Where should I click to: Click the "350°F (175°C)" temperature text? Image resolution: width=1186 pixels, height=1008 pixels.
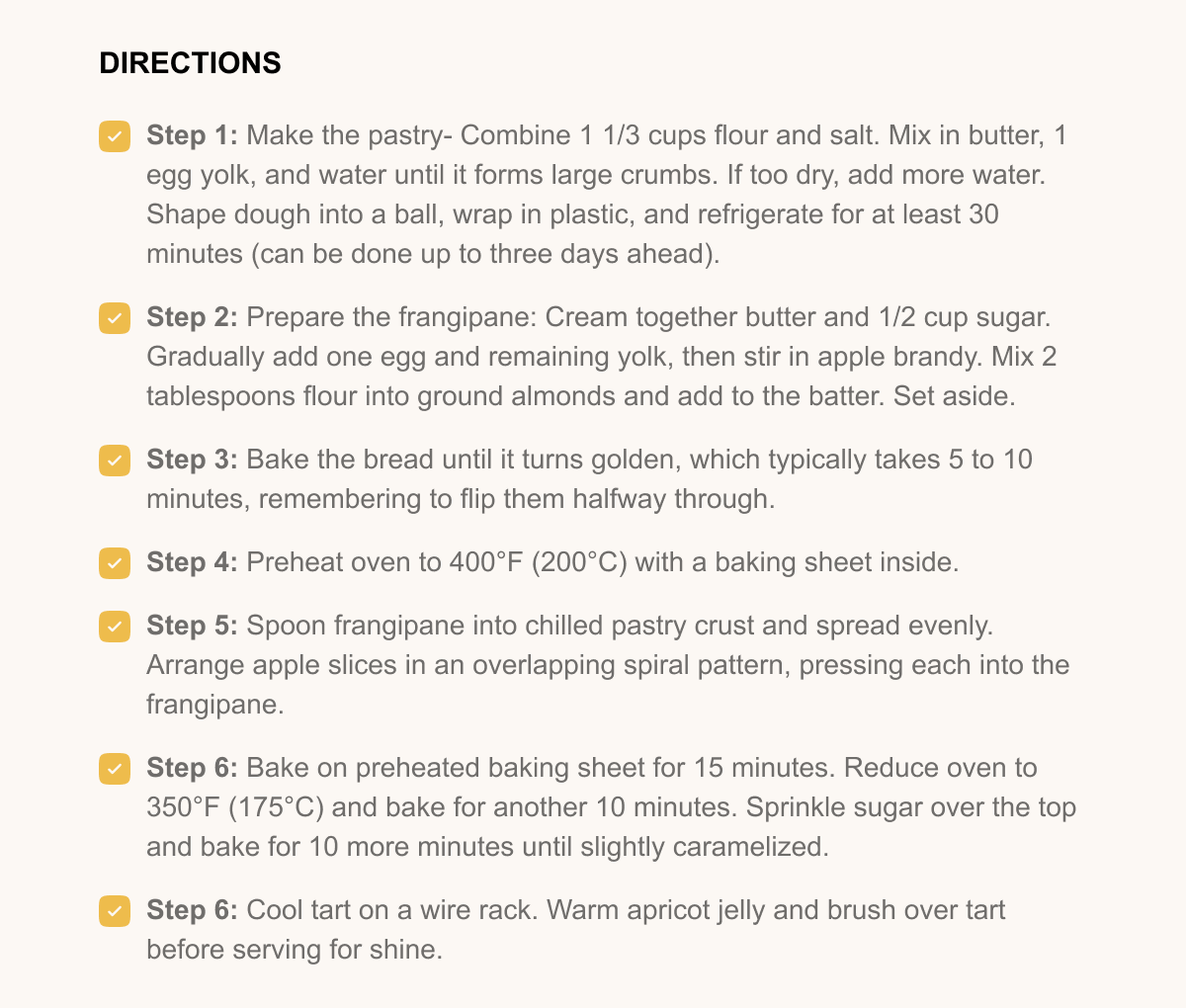pyautogui.click(x=235, y=807)
